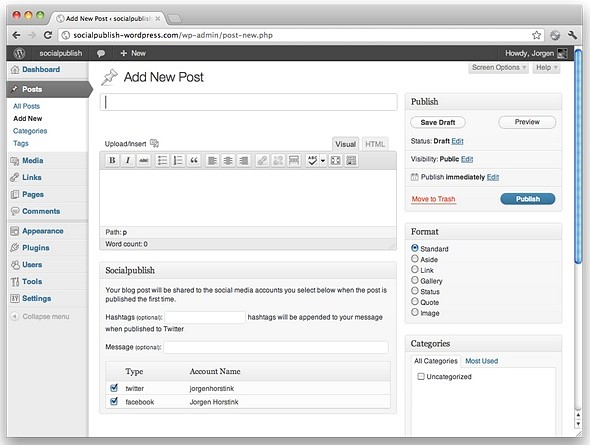The width and height of the screenshot is (590, 445).
Task: Expand the Help dropdown
Action: tap(546, 68)
